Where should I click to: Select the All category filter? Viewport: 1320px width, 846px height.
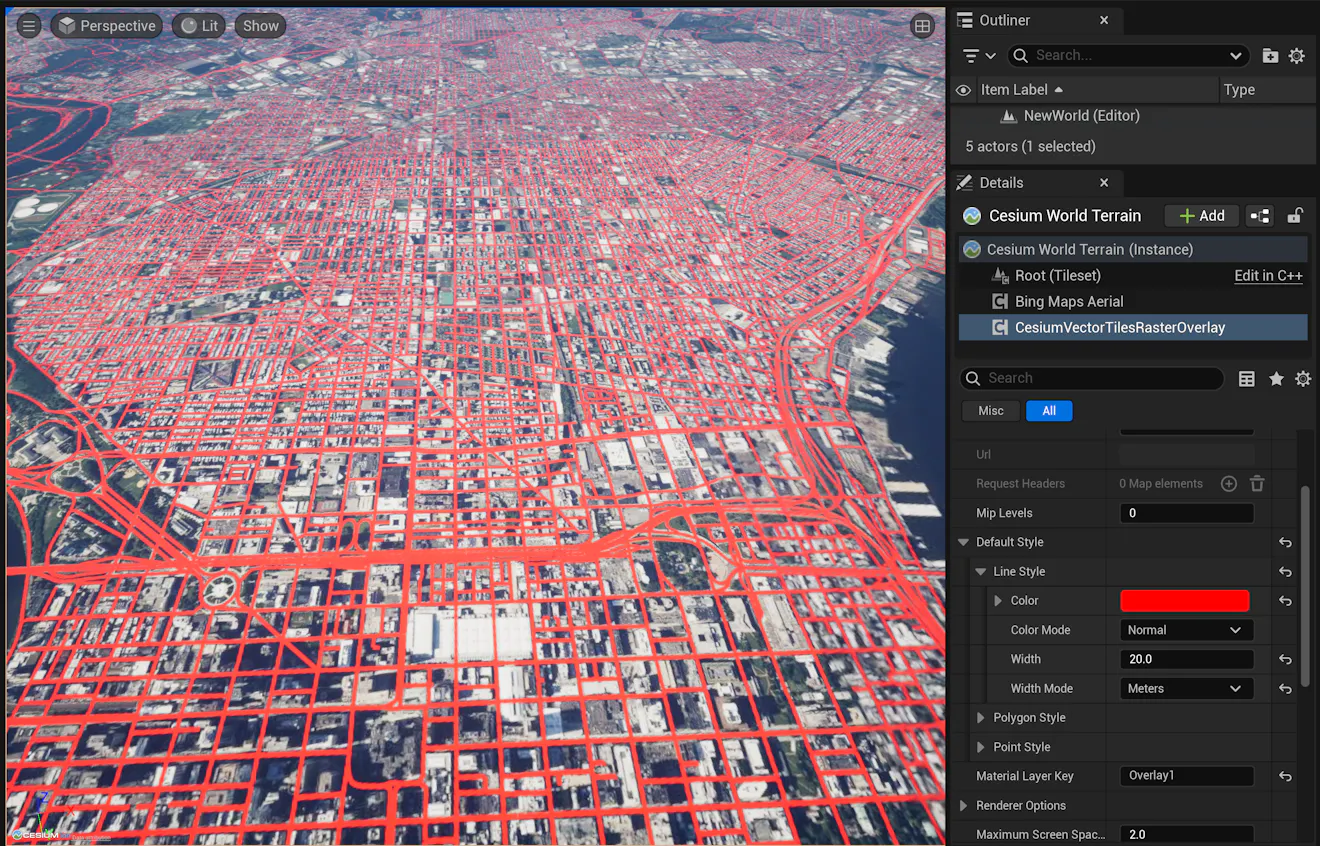(x=1049, y=411)
